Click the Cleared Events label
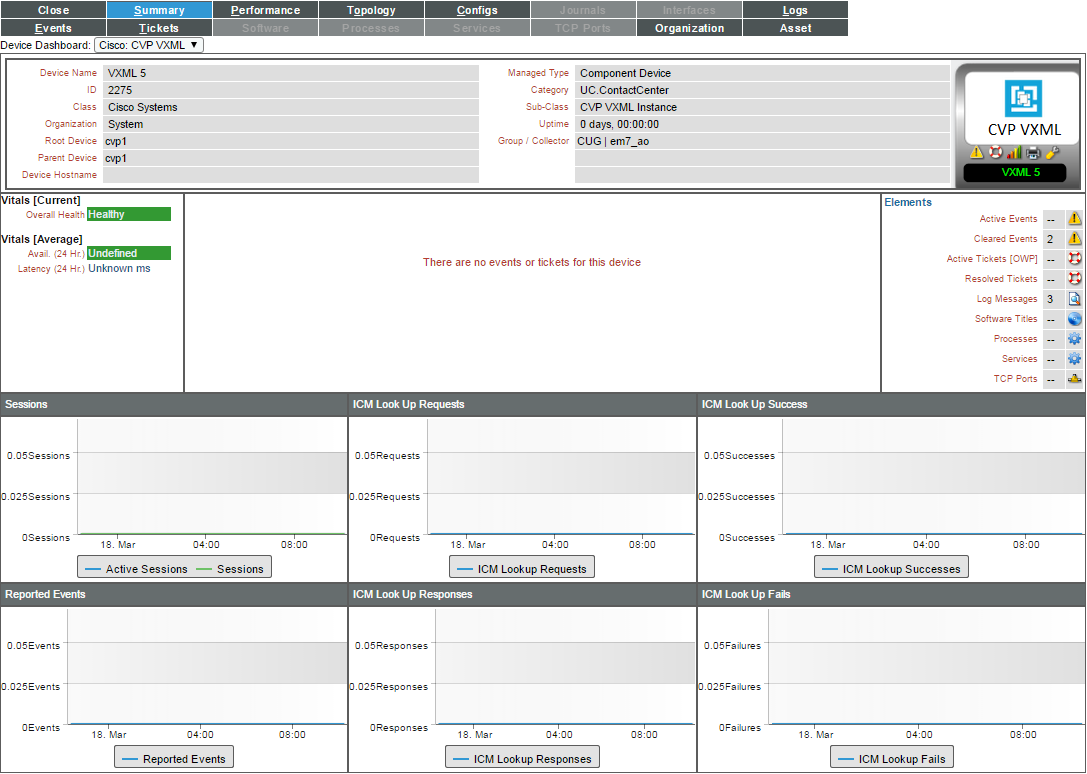Viewport: 1087px width, 774px height. pos(1005,239)
